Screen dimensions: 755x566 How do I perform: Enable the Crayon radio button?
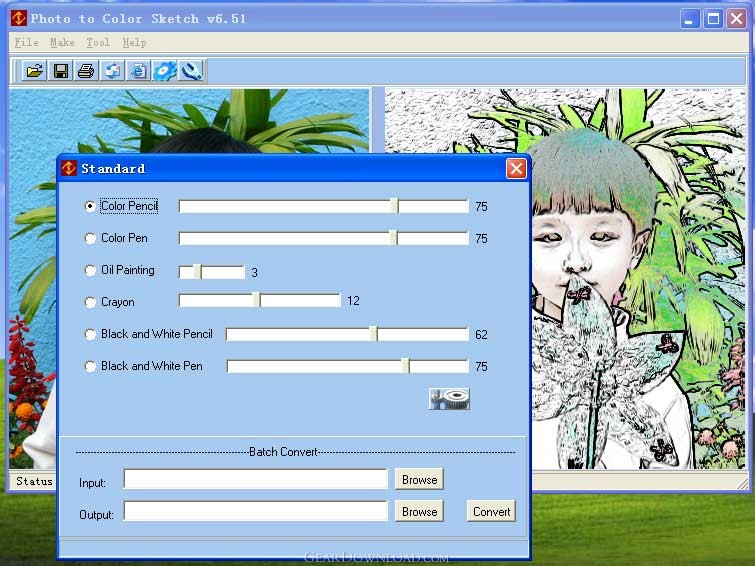[x=91, y=302]
